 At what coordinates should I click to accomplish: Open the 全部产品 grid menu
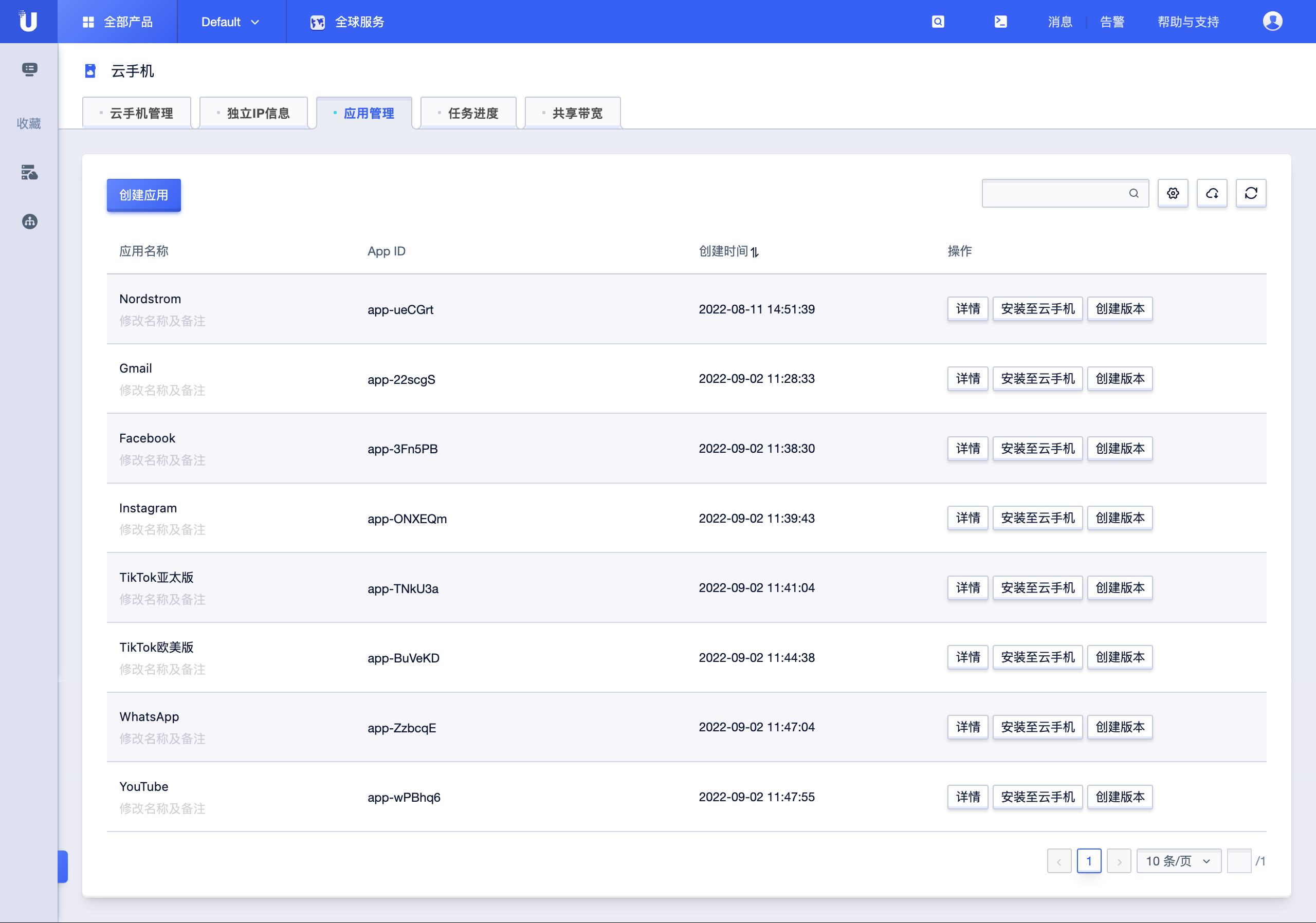point(118,22)
